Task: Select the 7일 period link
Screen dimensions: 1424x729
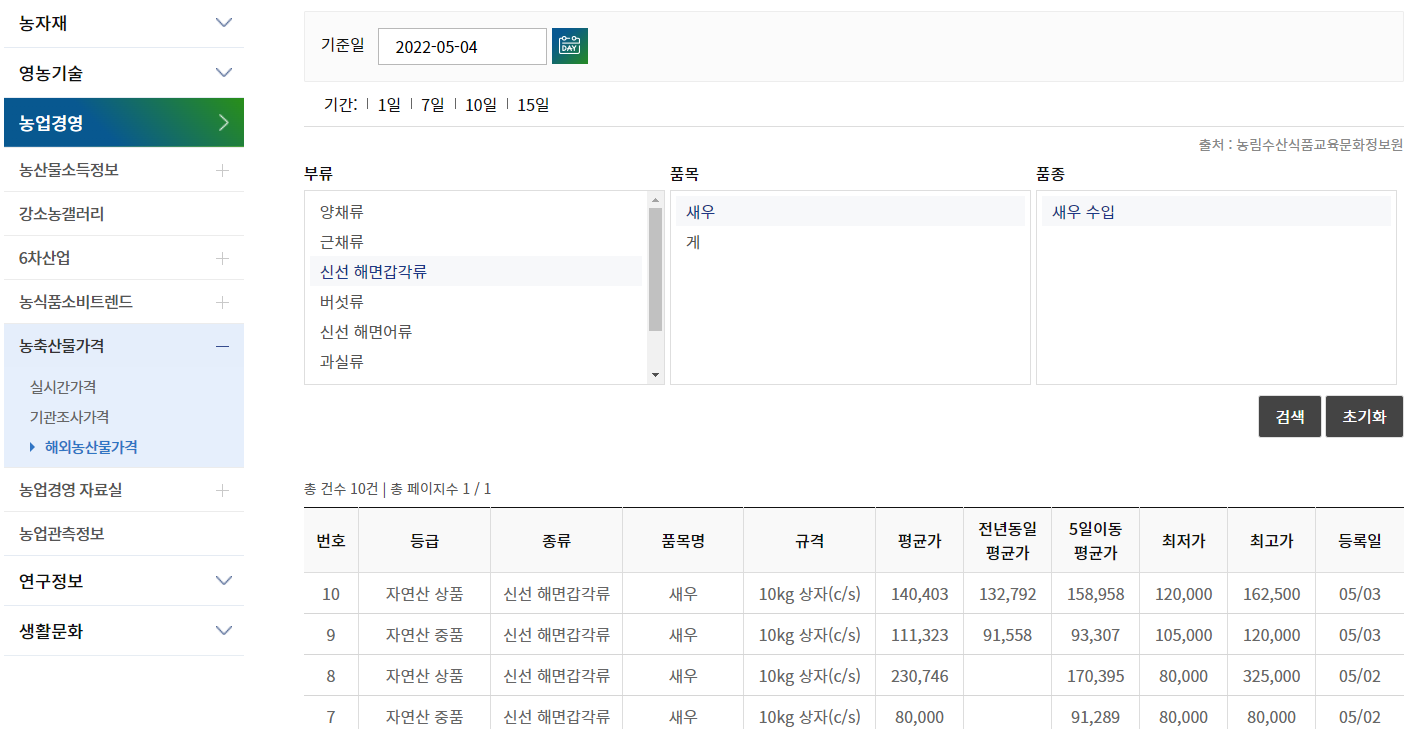Action: pos(431,103)
